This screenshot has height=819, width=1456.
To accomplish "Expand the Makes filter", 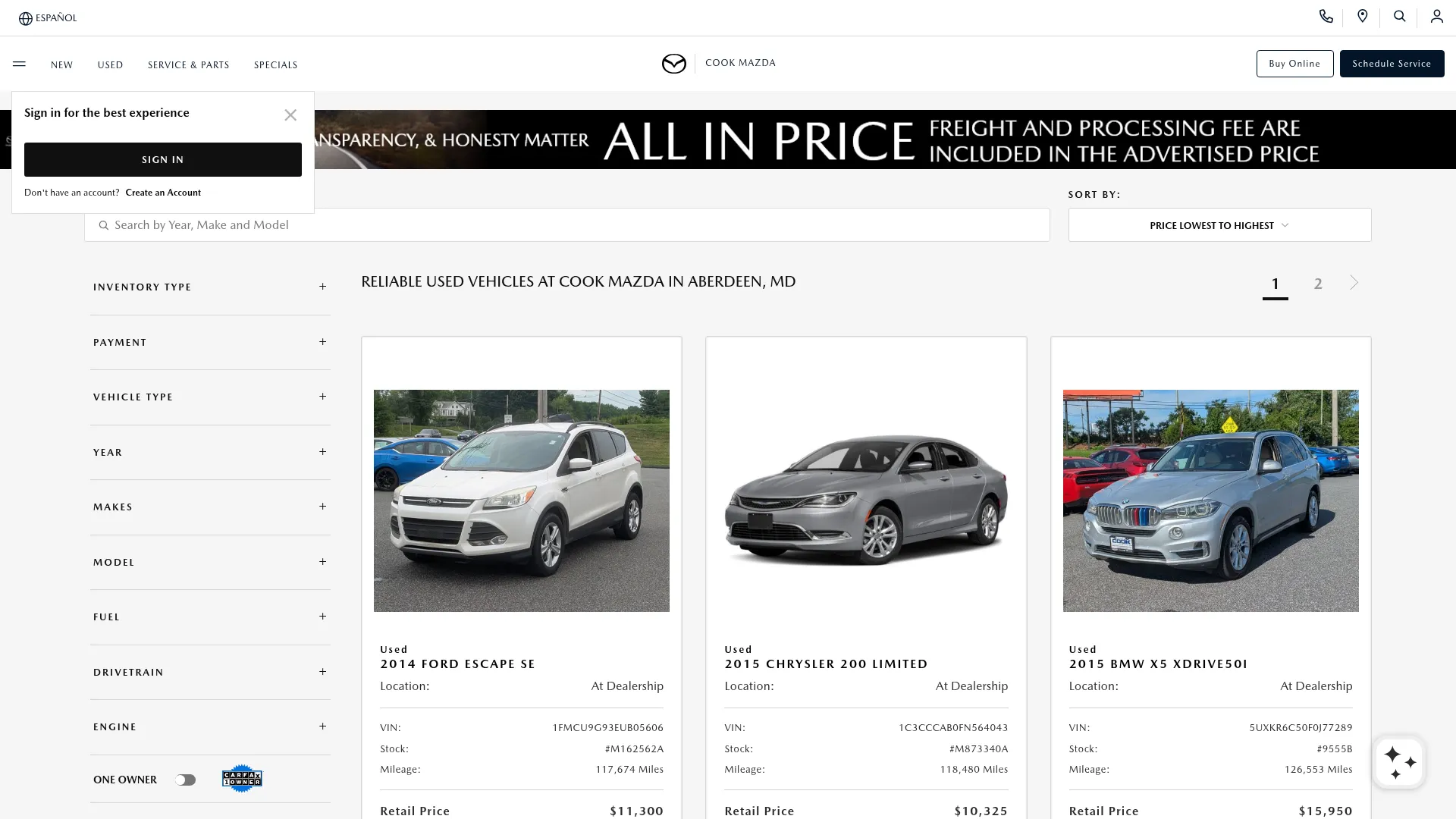I will tap(210, 507).
